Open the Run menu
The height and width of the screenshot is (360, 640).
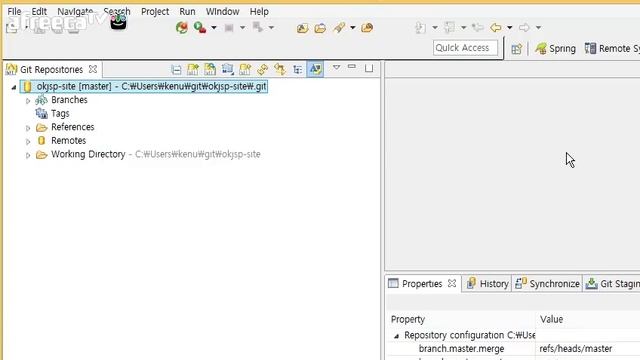click(187, 11)
